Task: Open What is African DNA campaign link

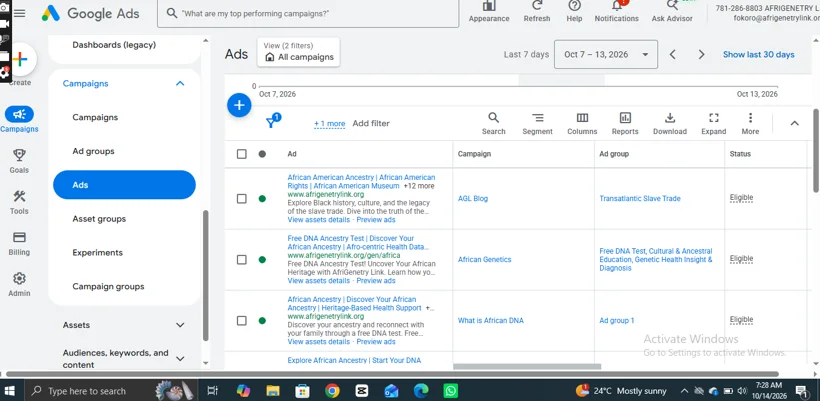Action: pyautogui.click(x=491, y=320)
